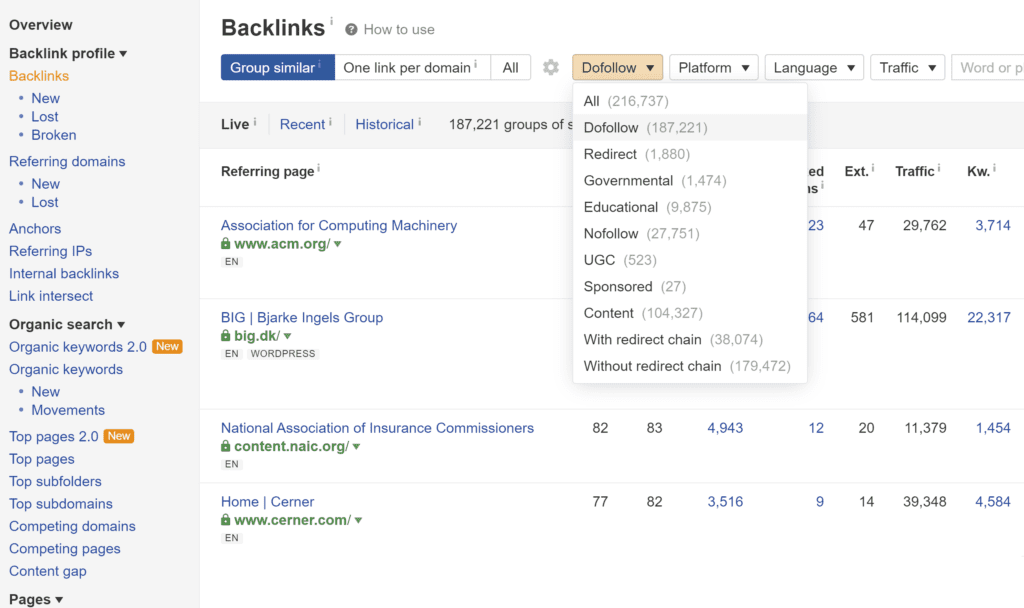The width and height of the screenshot is (1024, 608).
Task: Select One link per domain mode
Action: [x=412, y=67]
